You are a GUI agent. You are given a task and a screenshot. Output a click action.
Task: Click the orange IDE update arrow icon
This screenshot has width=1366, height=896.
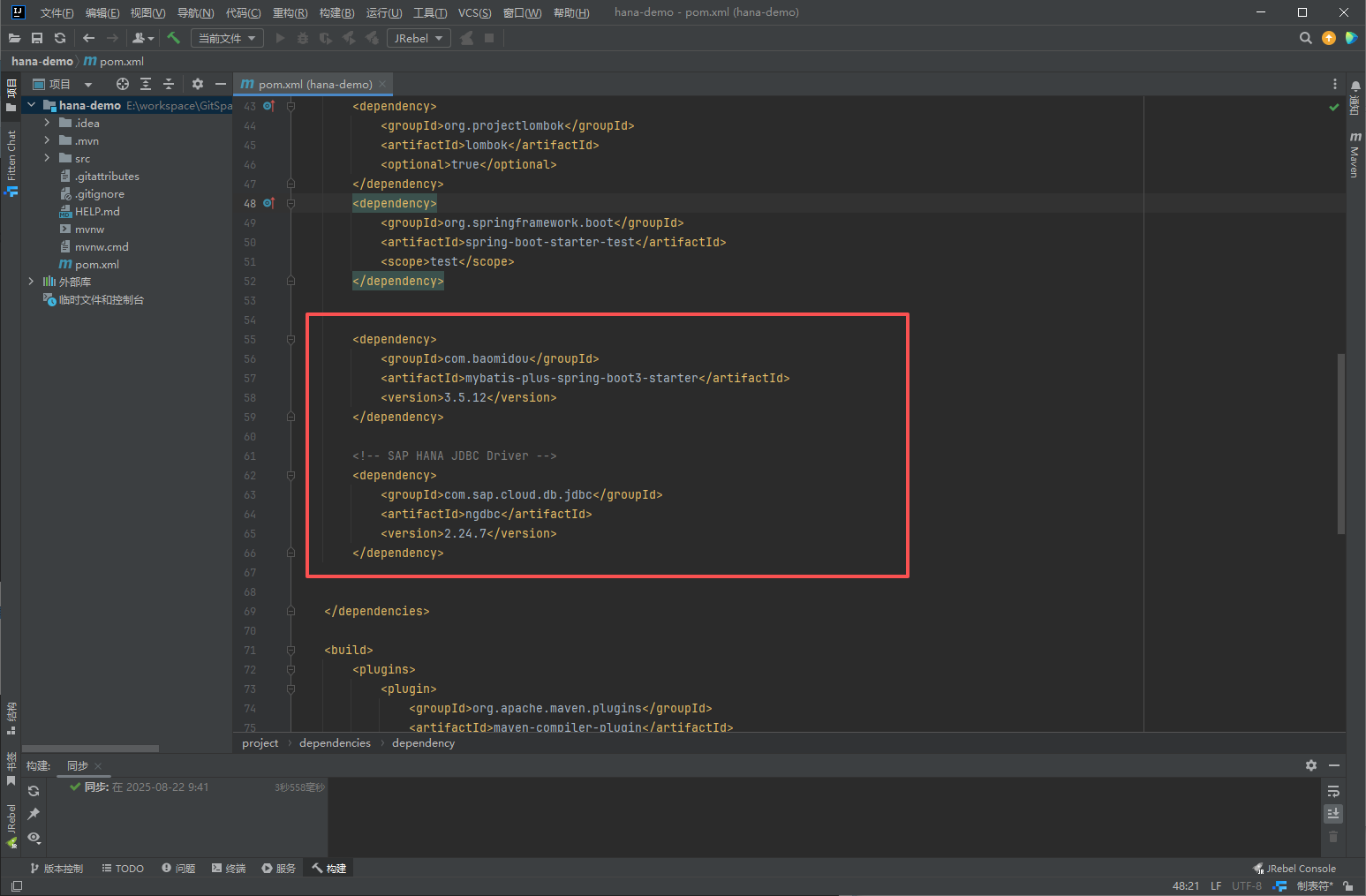pos(1329,38)
